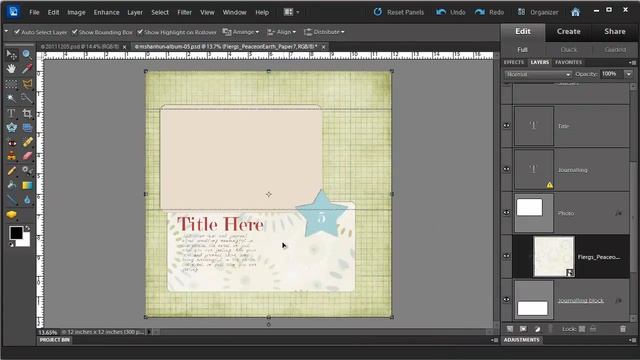Select the Crop tool
This screenshot has height=360, width=640.
[x=27, y=113]
